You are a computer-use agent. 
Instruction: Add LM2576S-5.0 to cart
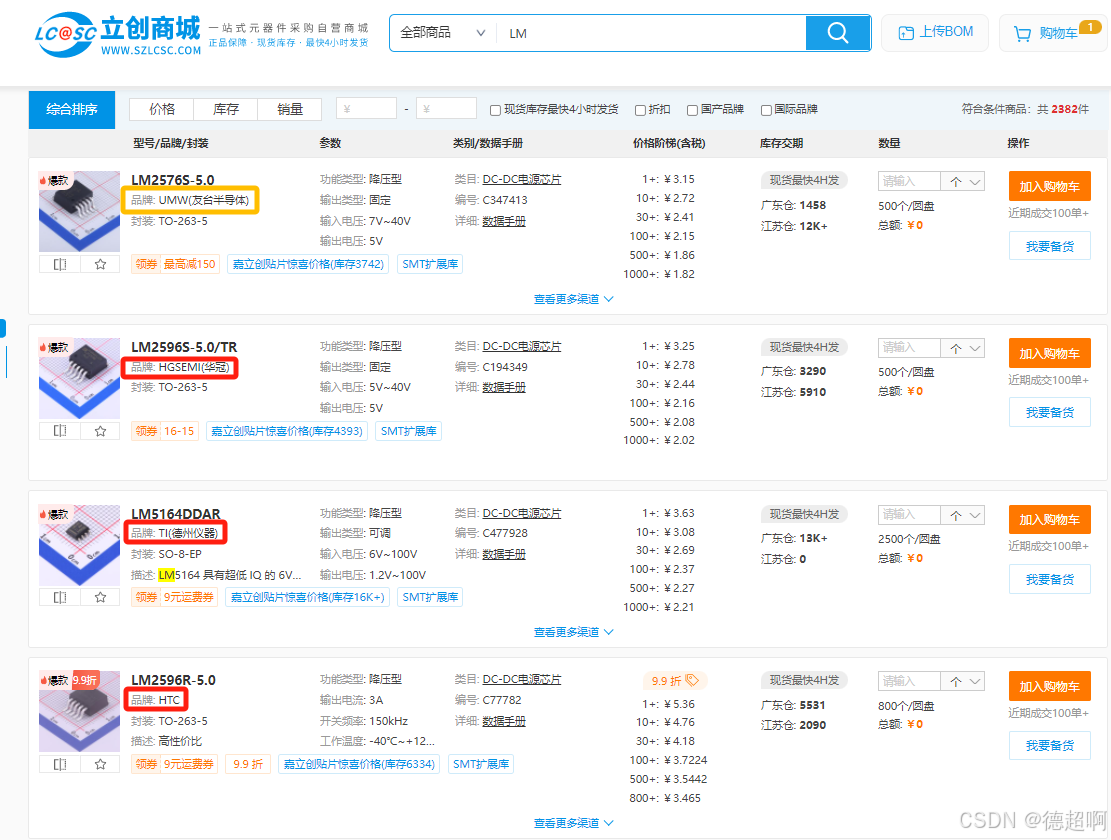(x=1049, y=186)
